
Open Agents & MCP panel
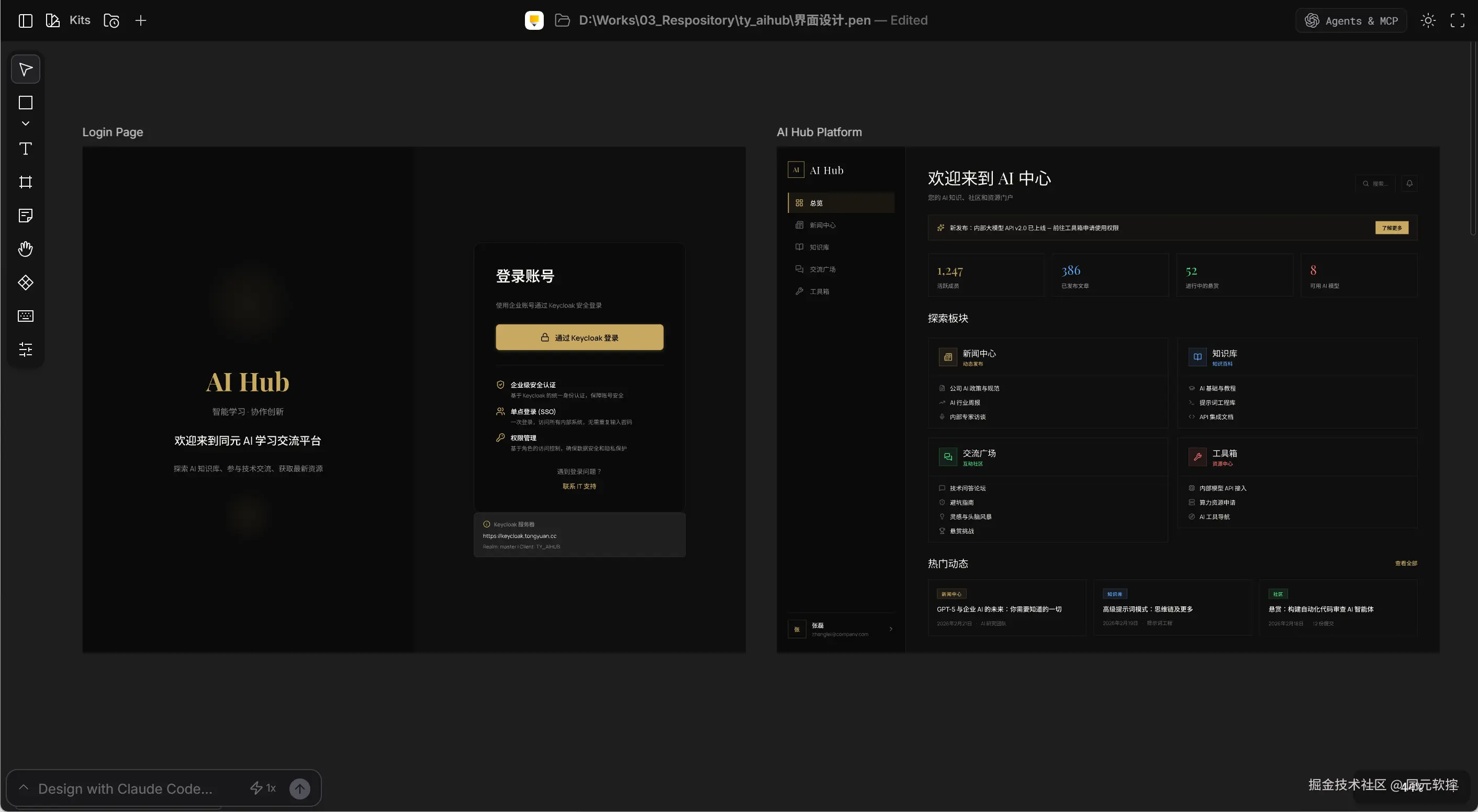[1351, 20]
